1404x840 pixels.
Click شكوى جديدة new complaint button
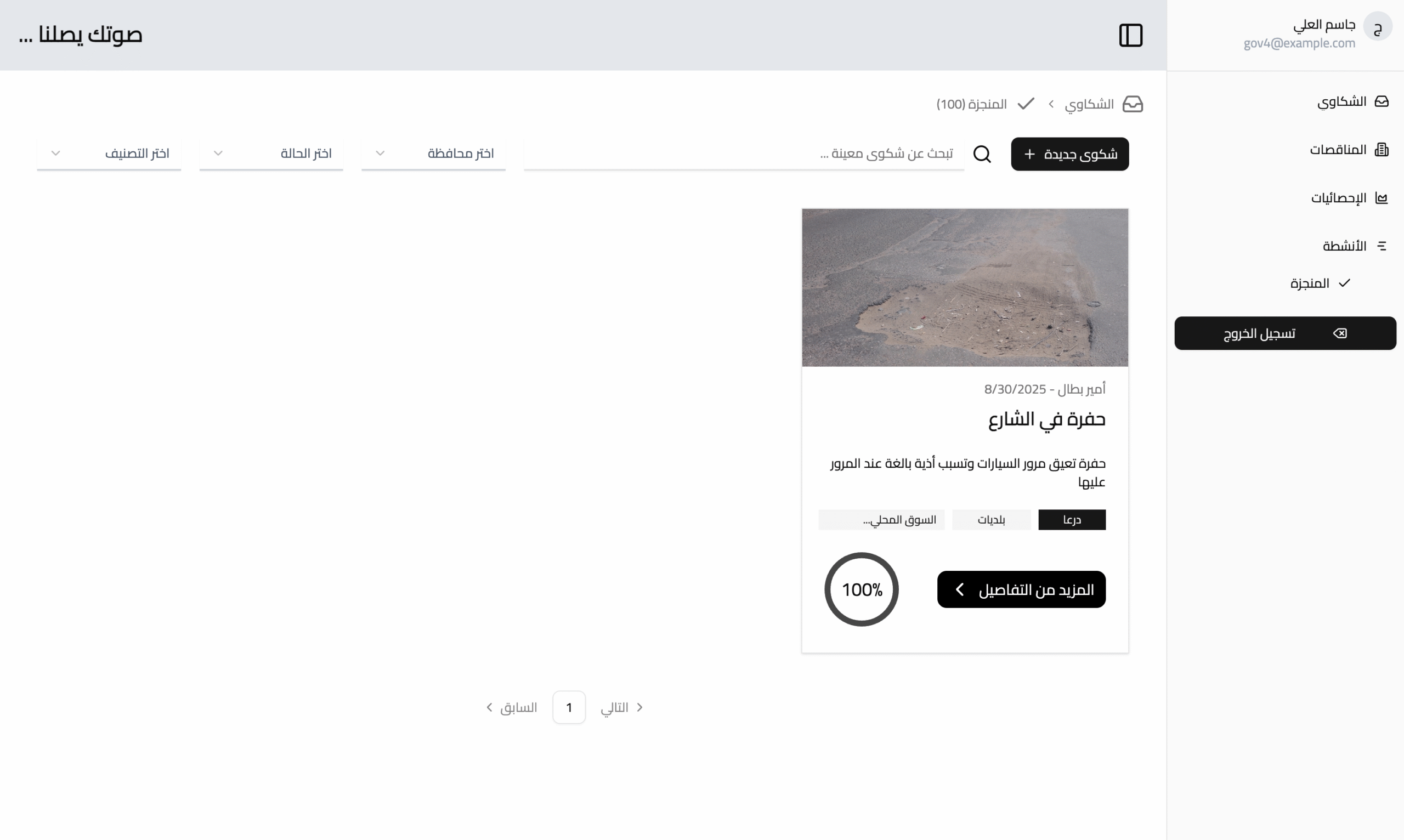point(1069,154)
